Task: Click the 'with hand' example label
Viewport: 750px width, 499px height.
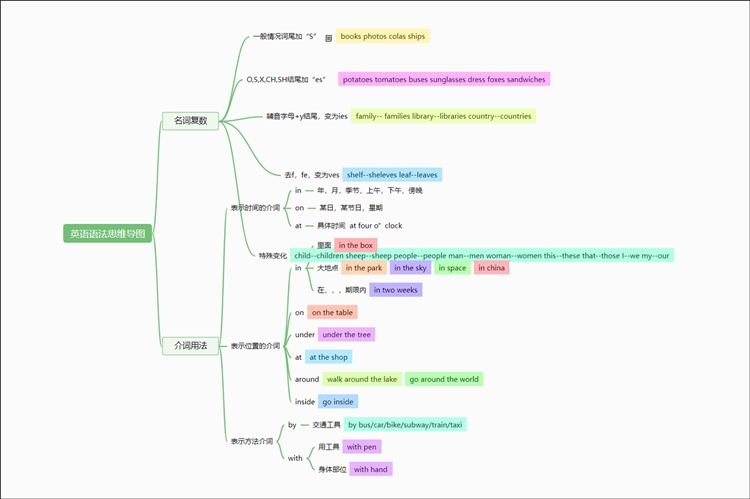Action: click(x=369, y=468)
